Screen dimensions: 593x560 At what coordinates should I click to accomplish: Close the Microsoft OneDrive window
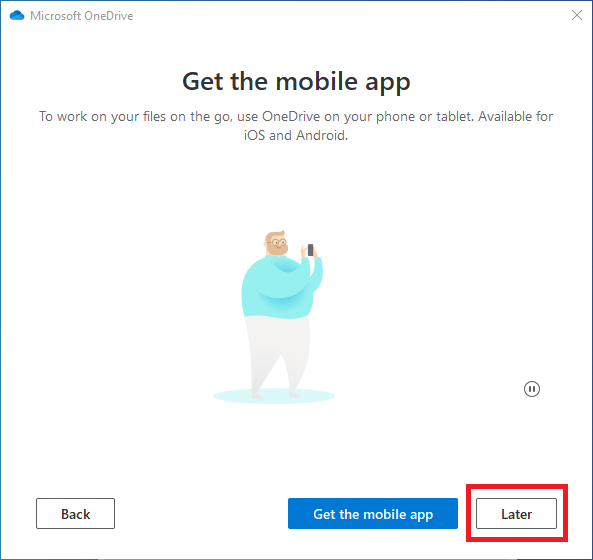click(x=577, y=15)
